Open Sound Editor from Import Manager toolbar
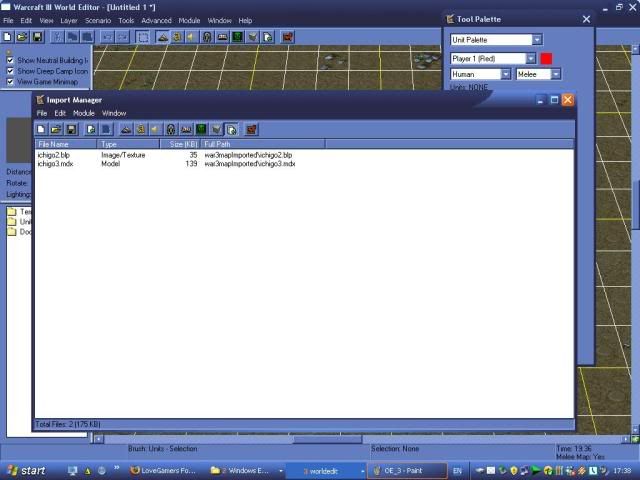The width and height of the screenshot is (640, 480). pyautogui.click(x=156, y=129)
